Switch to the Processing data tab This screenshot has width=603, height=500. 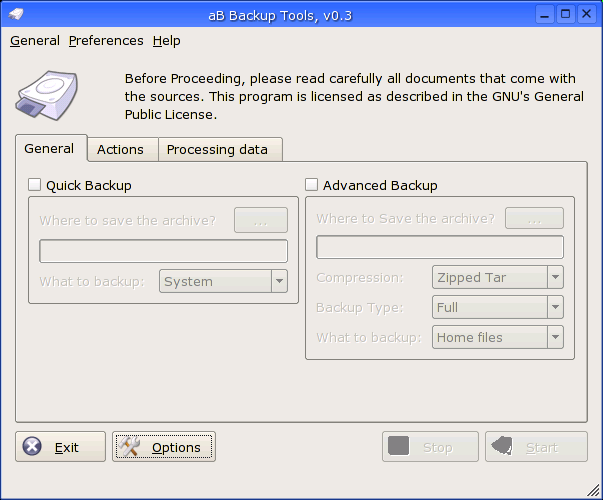(x=220, y=149)
